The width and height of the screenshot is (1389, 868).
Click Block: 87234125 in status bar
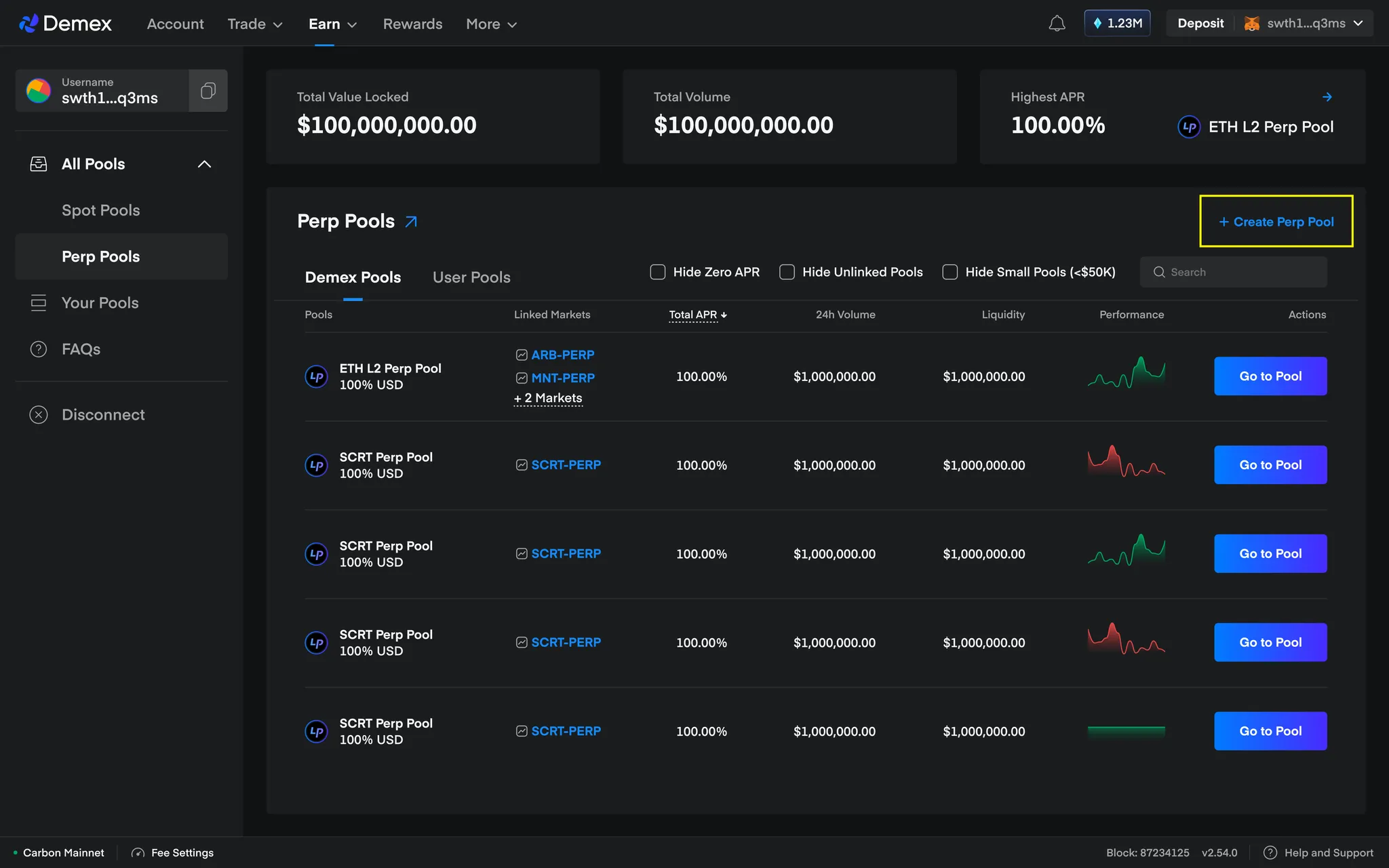click(x=1148, y=853)
